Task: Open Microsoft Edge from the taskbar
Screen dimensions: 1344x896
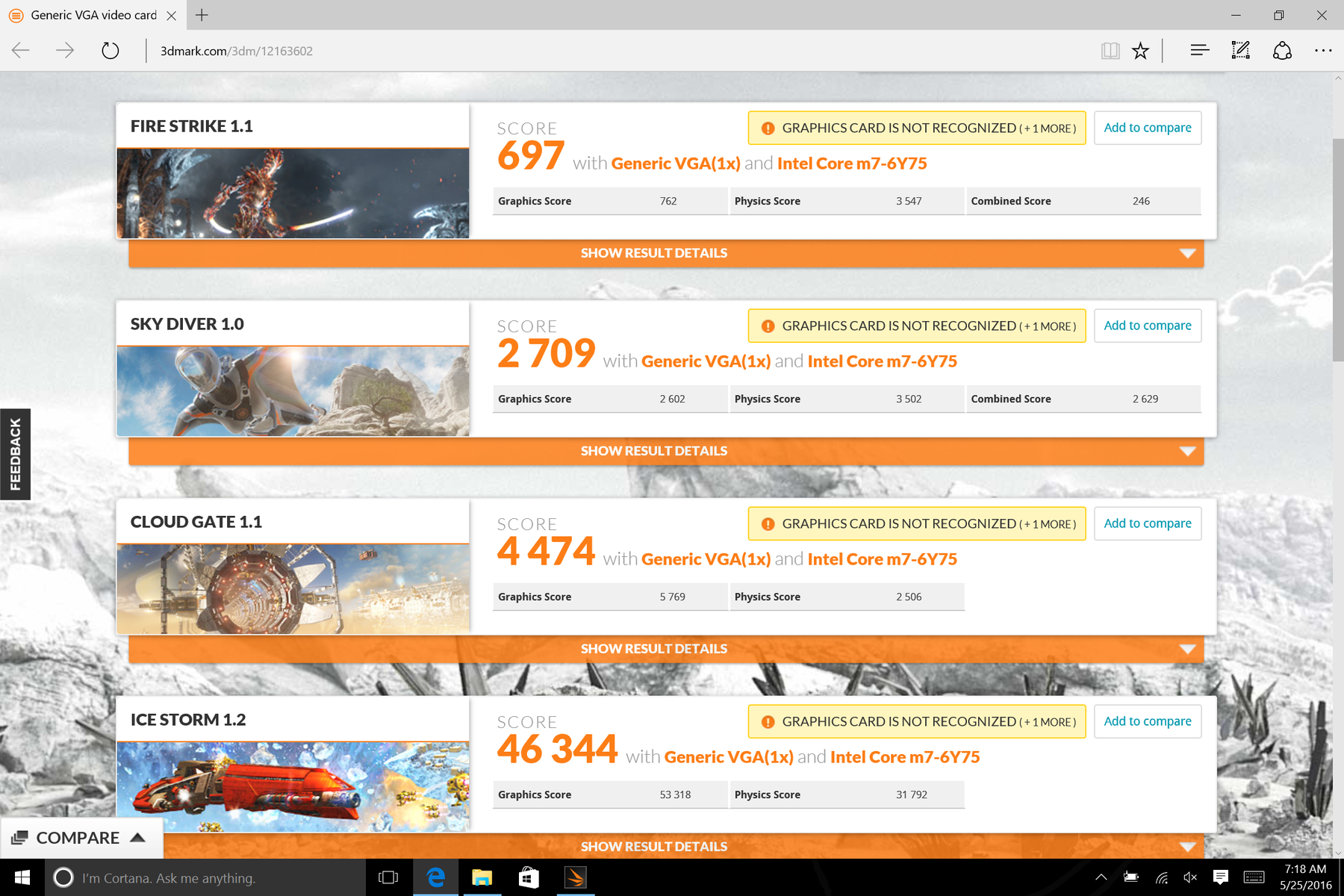Action: click(435, 877)
